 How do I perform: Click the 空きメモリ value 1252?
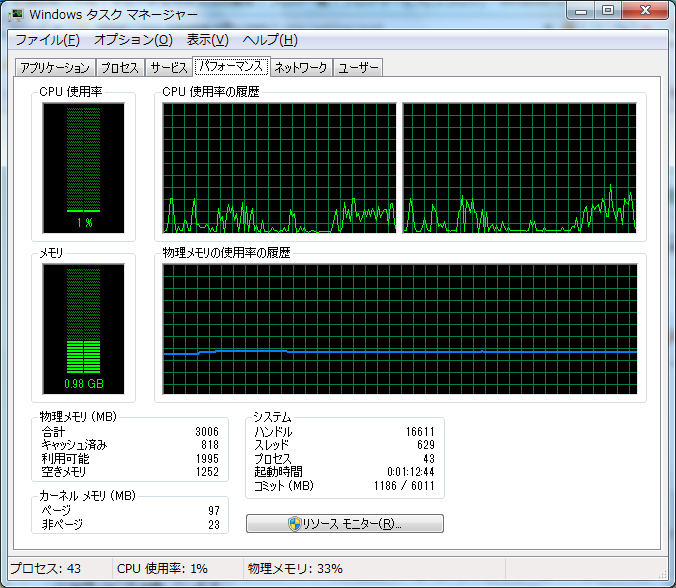207,472
